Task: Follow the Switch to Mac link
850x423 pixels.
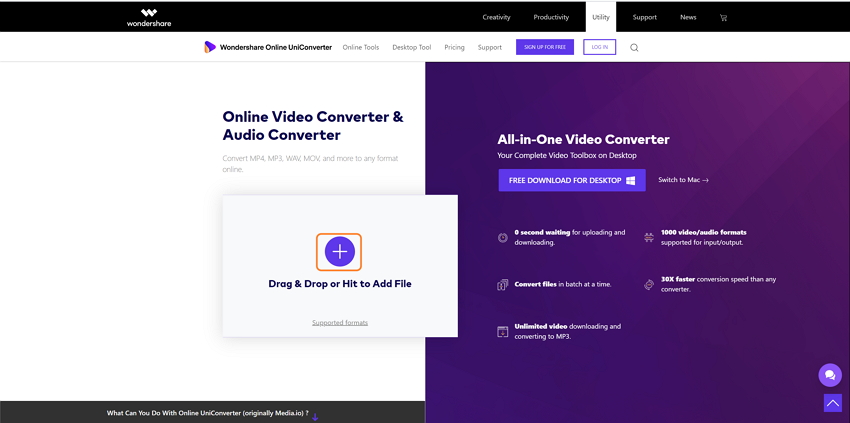Action: click(683, 180)
